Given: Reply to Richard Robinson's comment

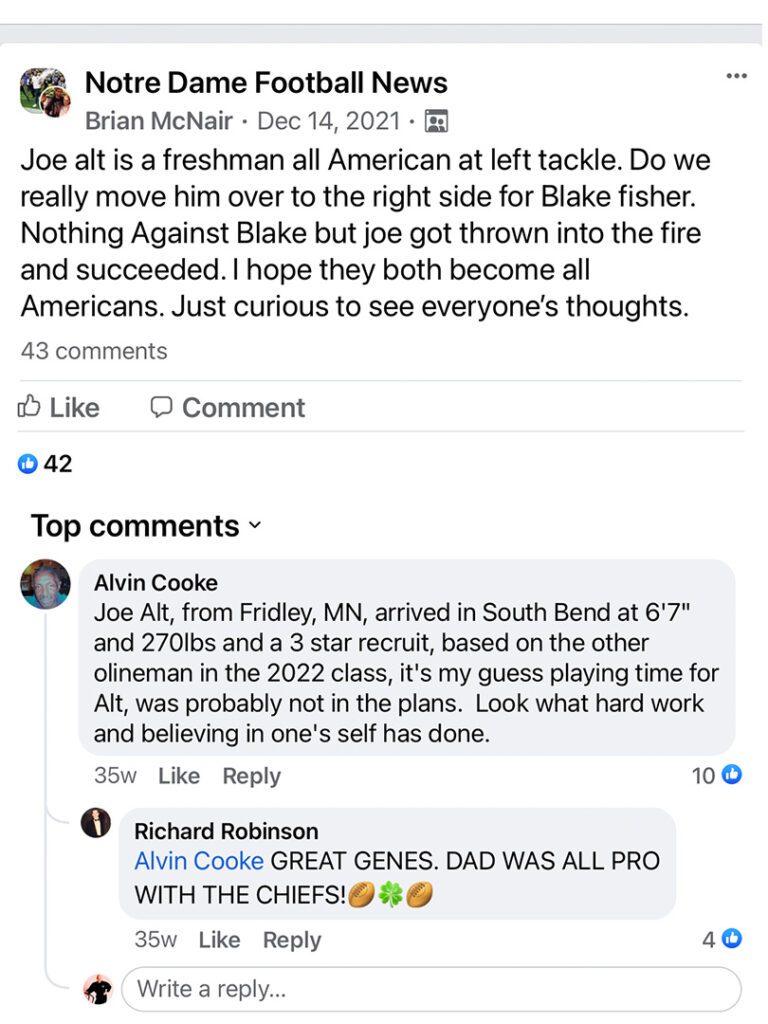Looking at the screenshot, I should pos(291,940).
